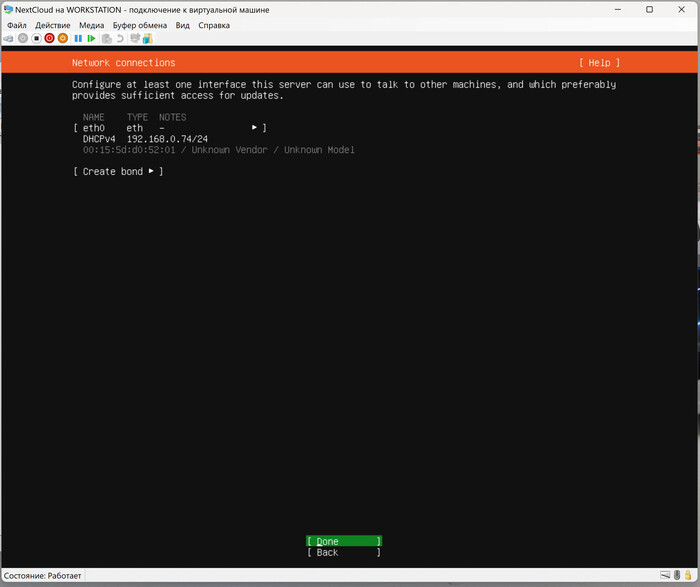Minimize the VM connection window

(618, 9)
